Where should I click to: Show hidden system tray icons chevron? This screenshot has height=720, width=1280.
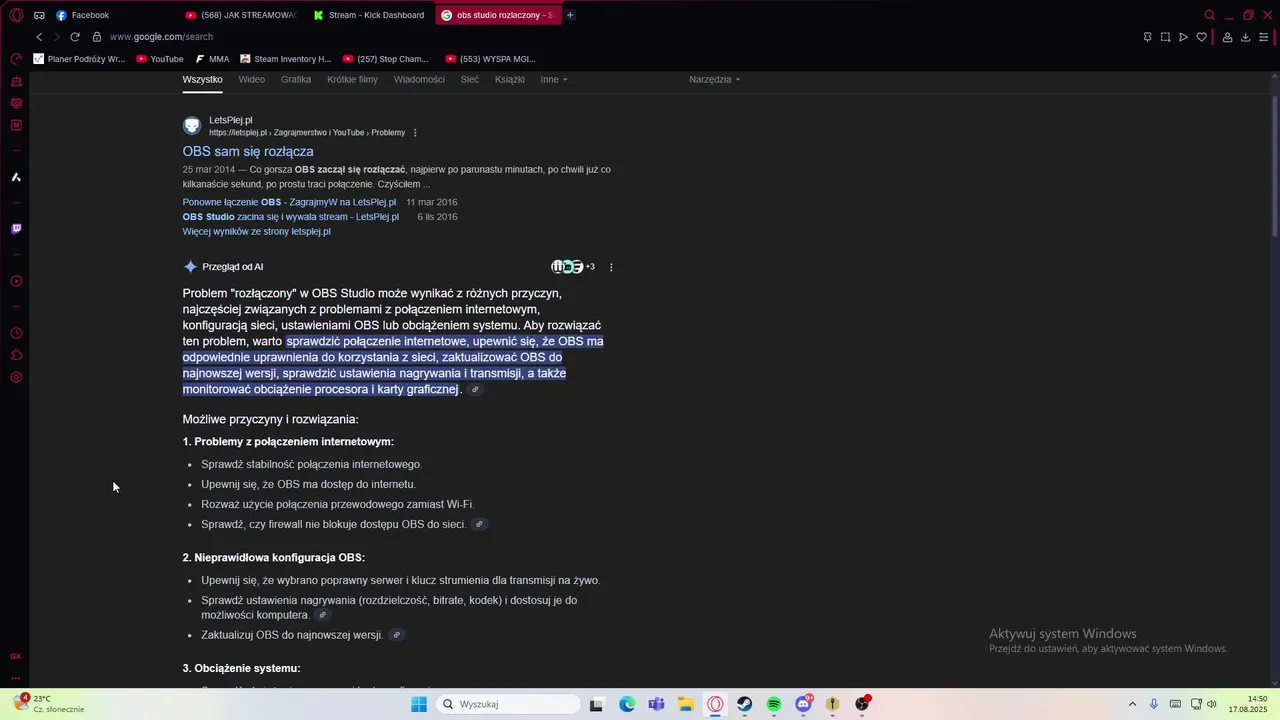[x=1132, y=704]
